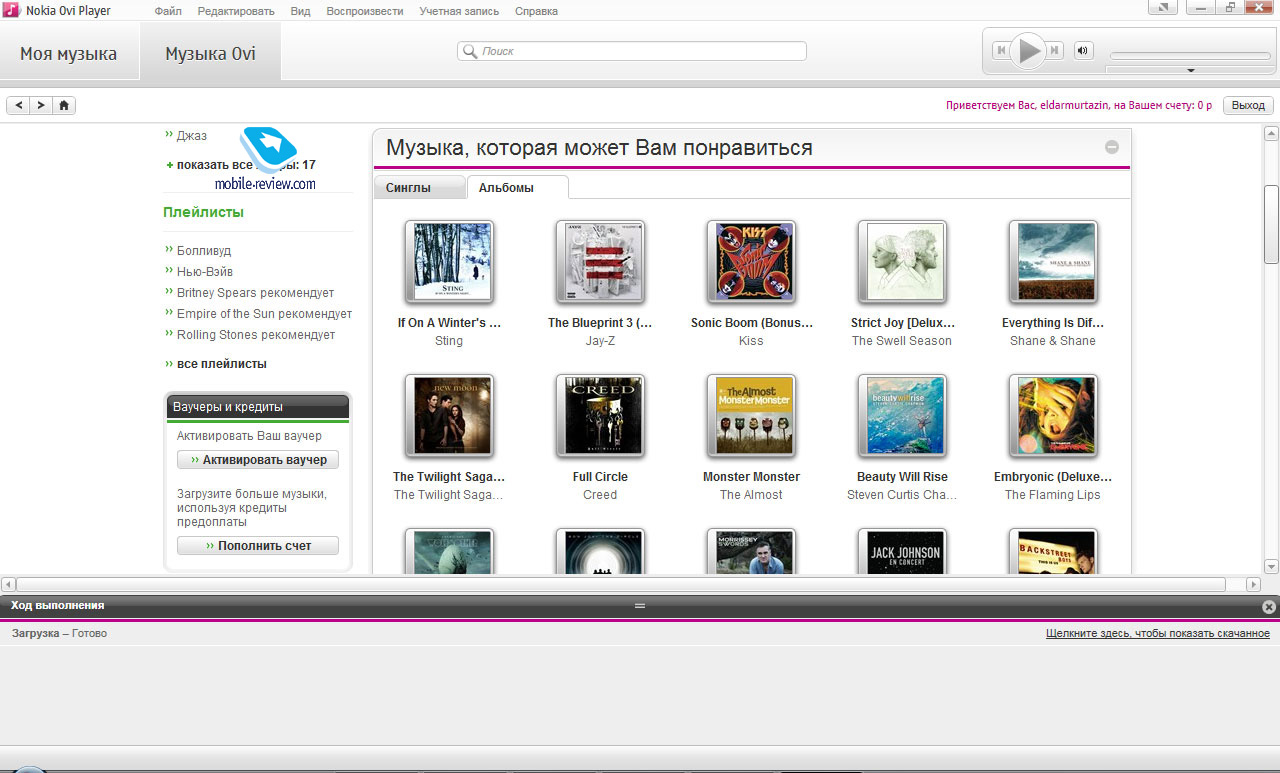Click the forward navigation arrow

coord(41,105)
